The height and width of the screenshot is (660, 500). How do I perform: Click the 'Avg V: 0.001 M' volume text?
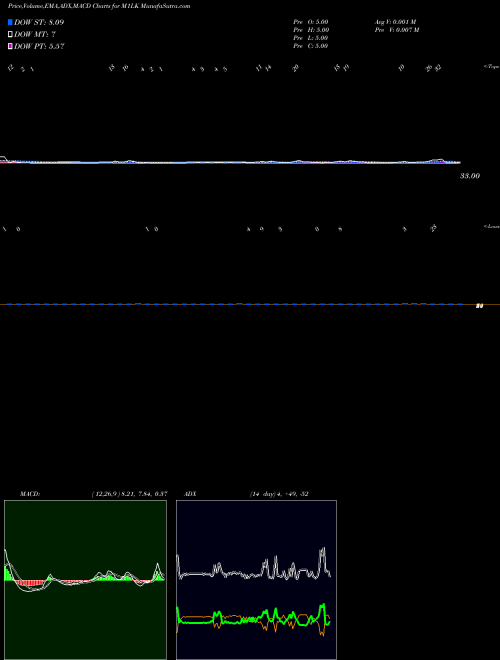coord(396,22)
